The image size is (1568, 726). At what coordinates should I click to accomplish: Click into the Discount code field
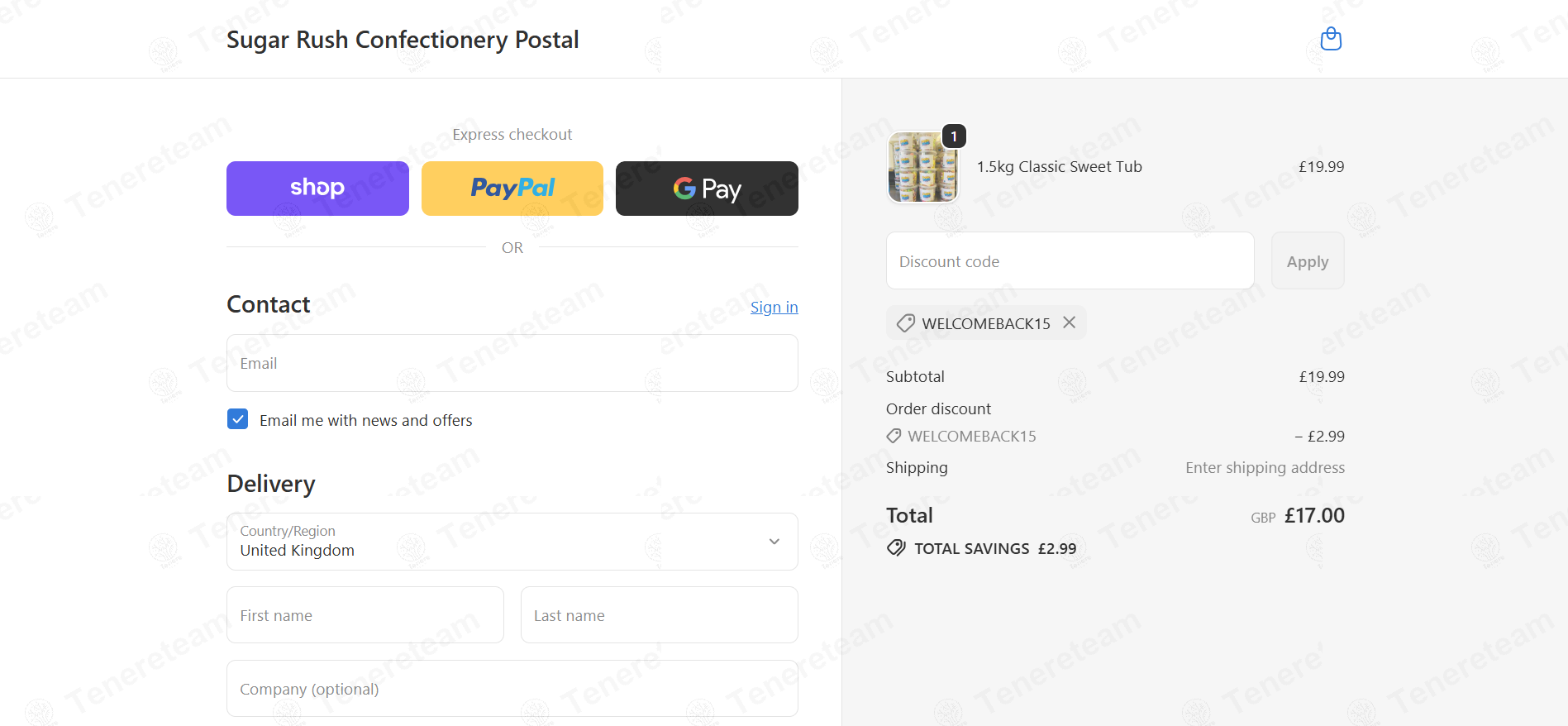pyautogui.click(x=1070, y=261)
